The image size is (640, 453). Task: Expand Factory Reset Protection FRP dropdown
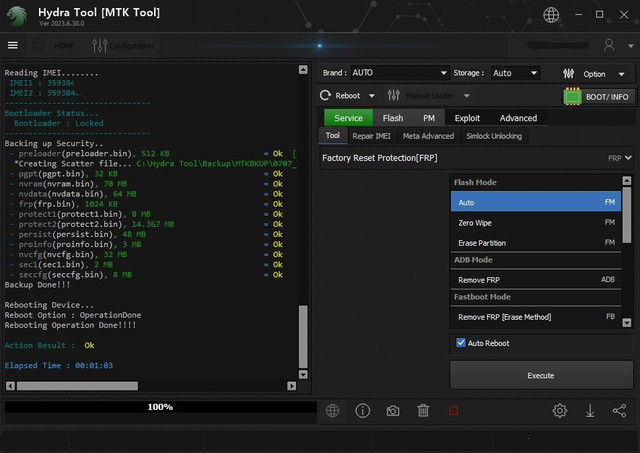click(x=476, y=158)
